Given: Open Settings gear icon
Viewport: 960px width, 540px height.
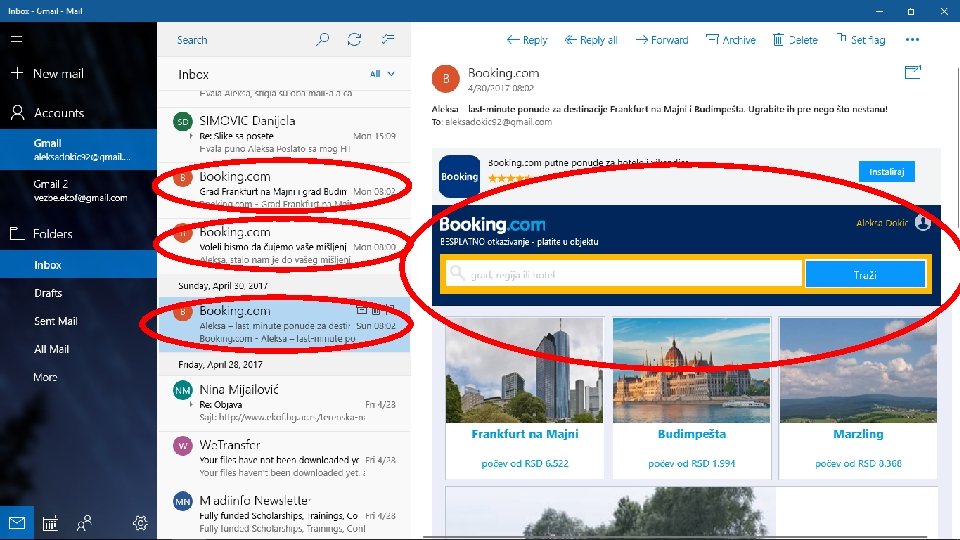Looking at the screenshot, I should click(x=140, y=523).
